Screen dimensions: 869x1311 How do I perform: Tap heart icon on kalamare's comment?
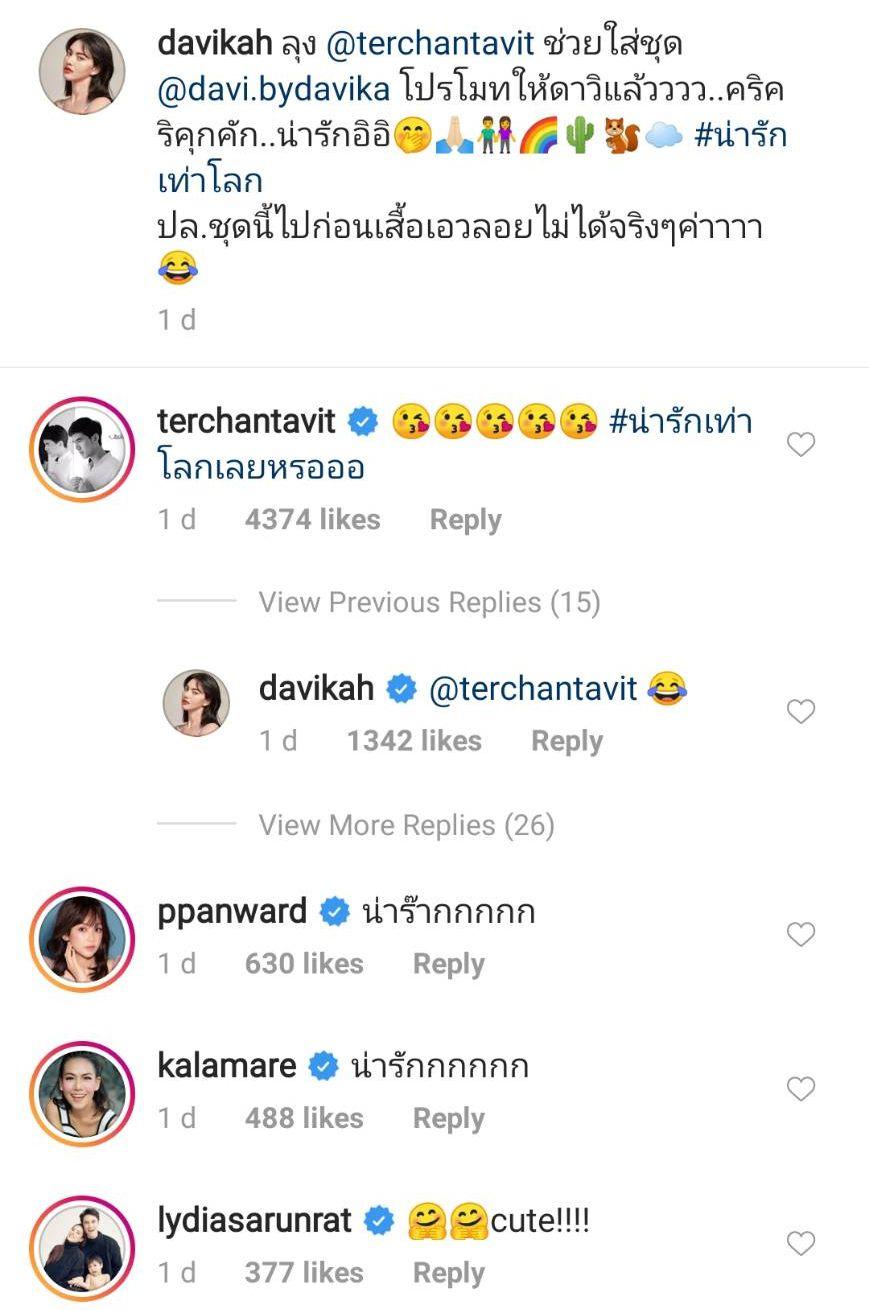pos(800,1089)
